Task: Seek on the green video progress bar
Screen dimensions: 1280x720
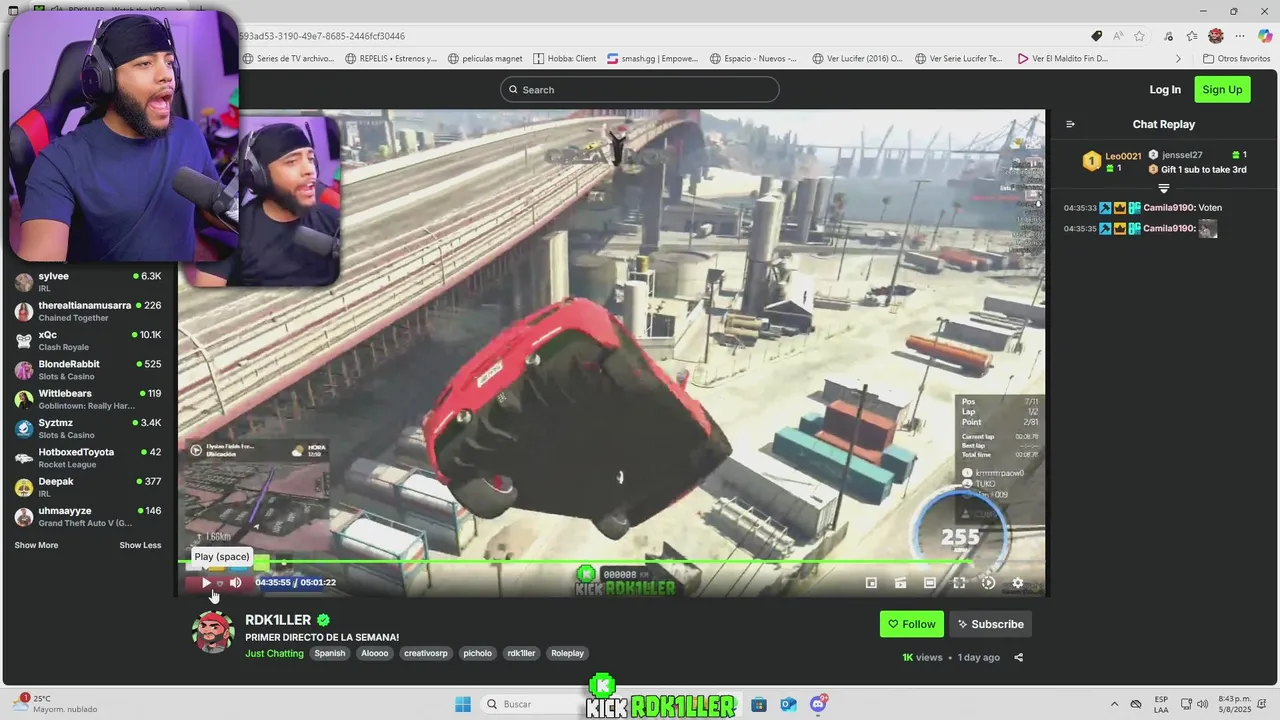Action: pos(612,562)
